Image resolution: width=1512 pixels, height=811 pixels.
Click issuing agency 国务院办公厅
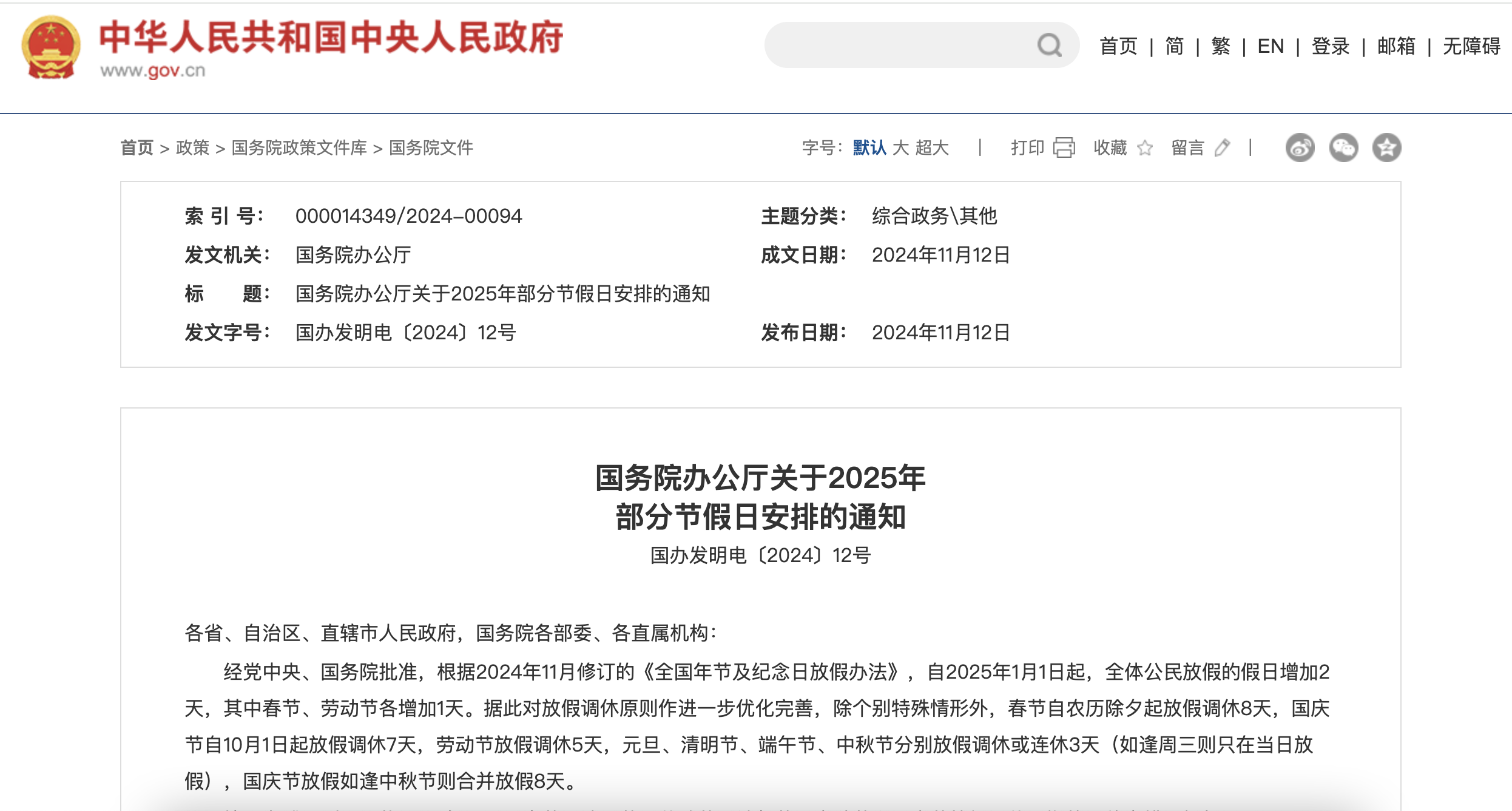coord(353,255)
